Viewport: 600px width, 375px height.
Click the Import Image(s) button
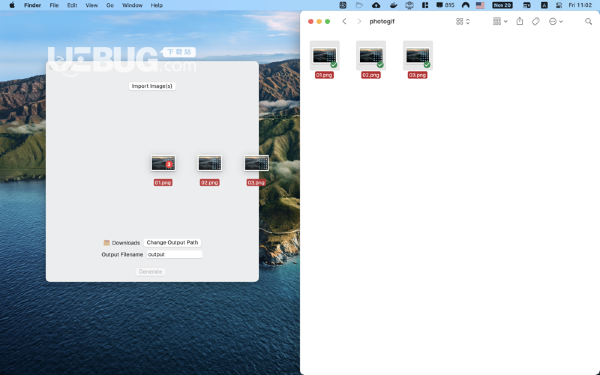pyautogui.click(x=152, y=86)
